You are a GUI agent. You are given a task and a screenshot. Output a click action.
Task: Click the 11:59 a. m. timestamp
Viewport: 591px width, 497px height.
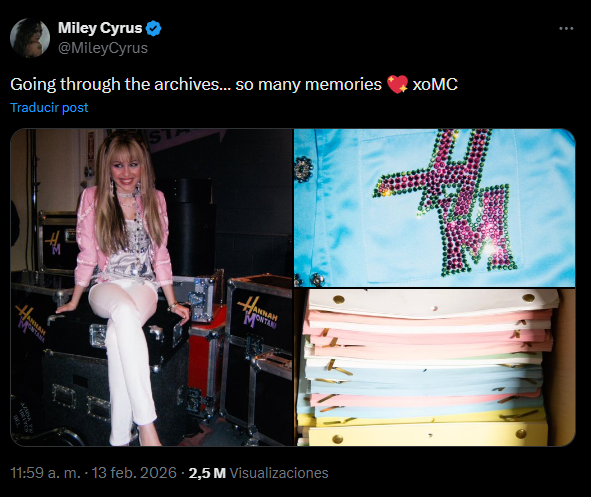(46, 473)
